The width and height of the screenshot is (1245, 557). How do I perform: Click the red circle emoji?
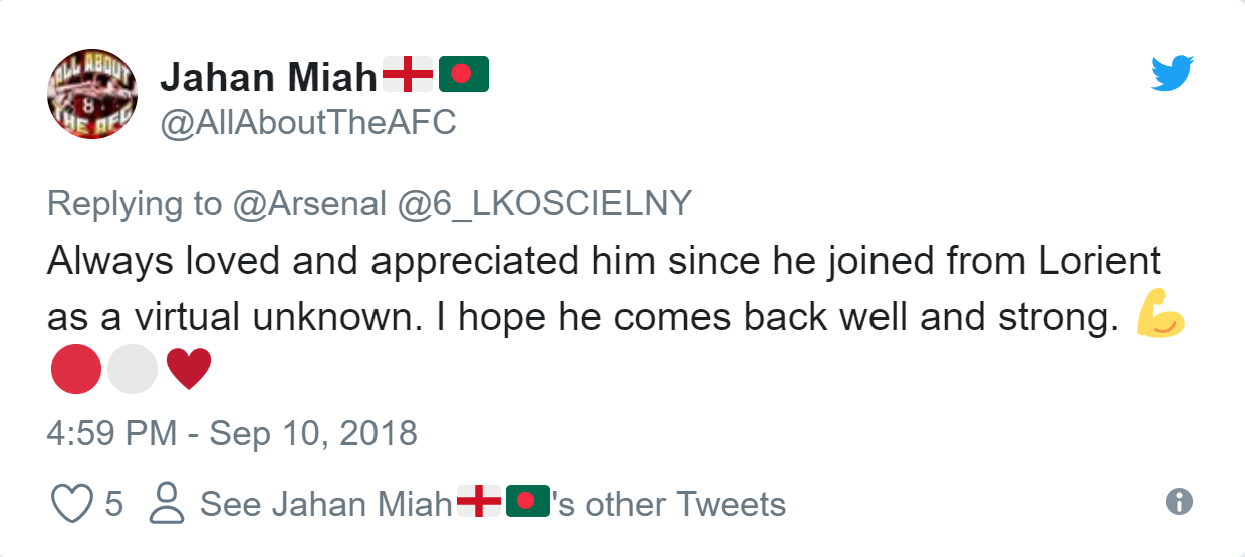coord(75,371)
